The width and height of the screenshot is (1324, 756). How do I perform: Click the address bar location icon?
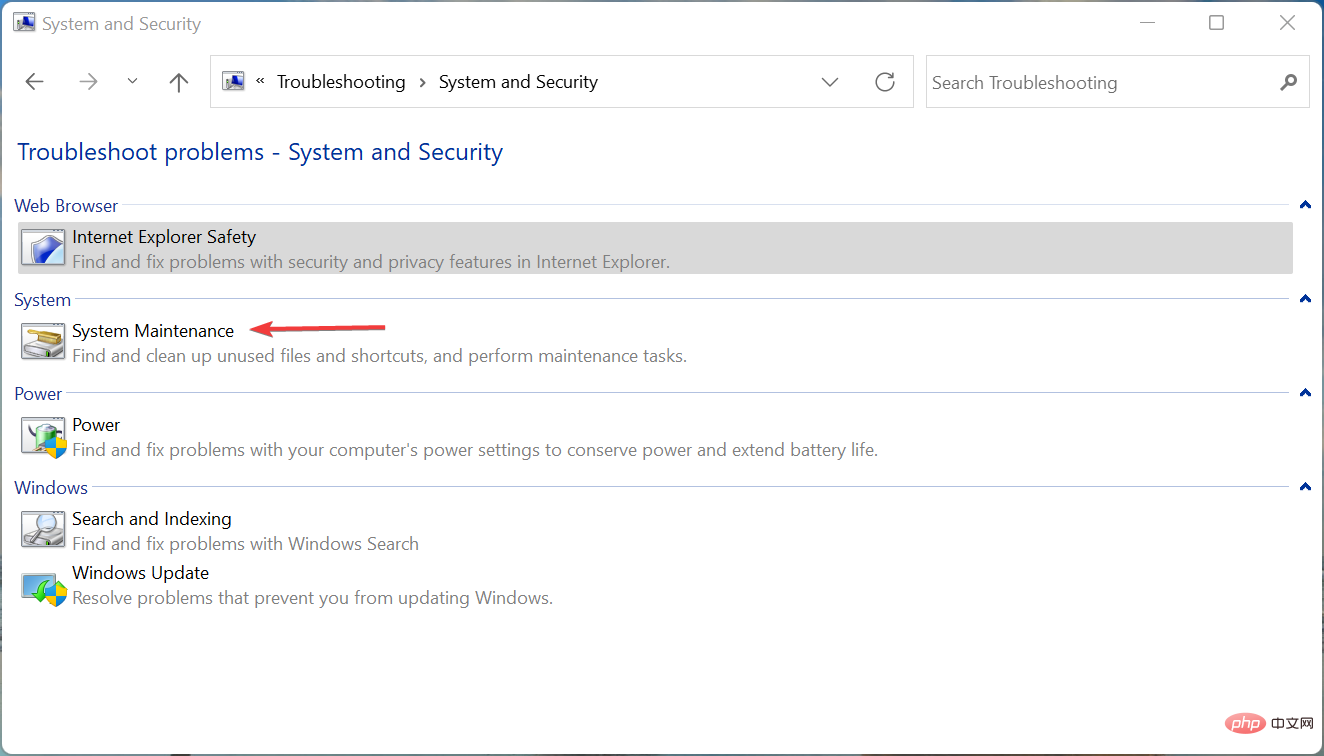[233, 81]
